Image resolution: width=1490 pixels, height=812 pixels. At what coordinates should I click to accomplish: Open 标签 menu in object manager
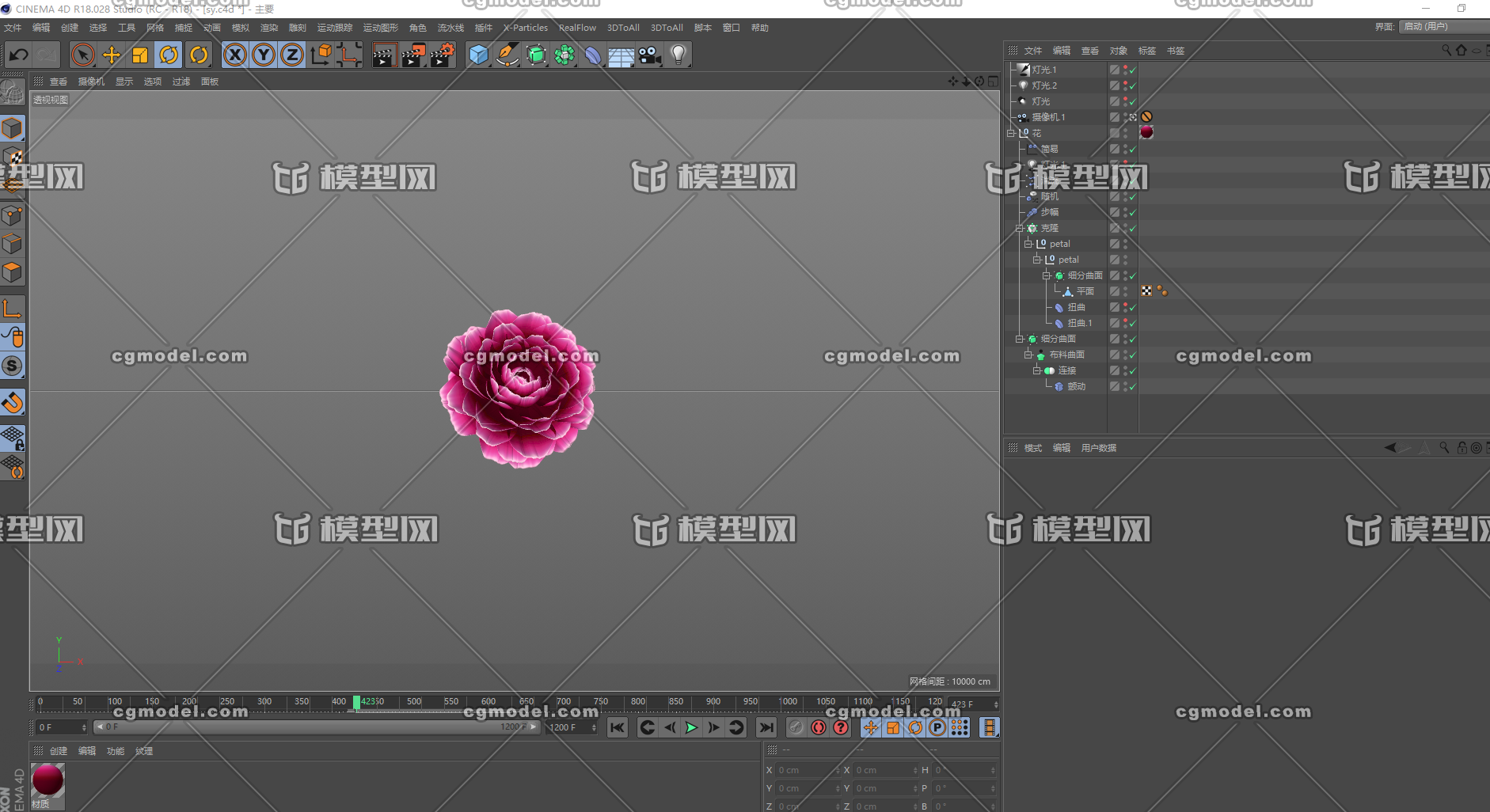[x=1146, y=51]
